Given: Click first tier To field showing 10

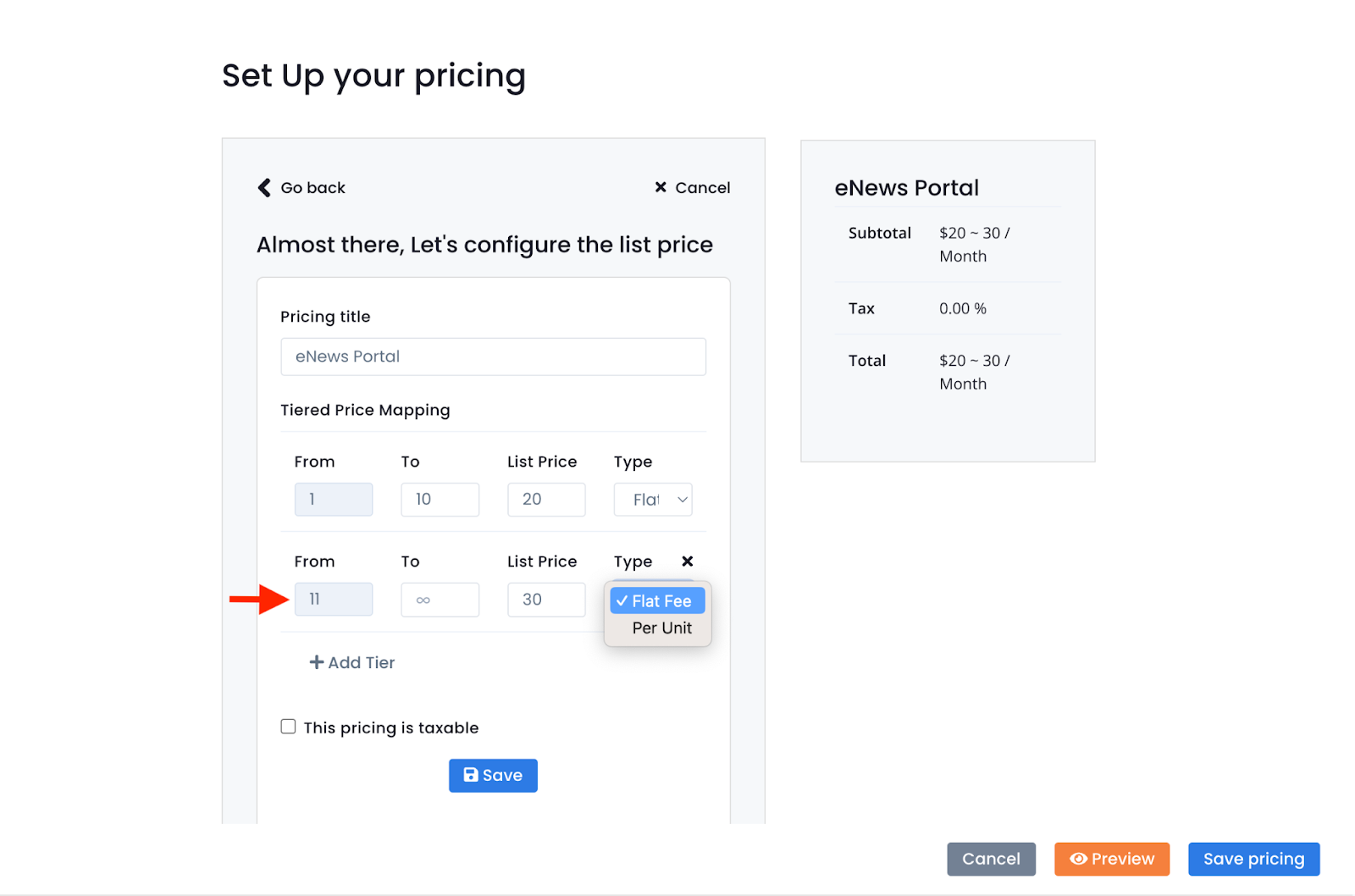Looking at the screenshot, I should click(440, 500).
